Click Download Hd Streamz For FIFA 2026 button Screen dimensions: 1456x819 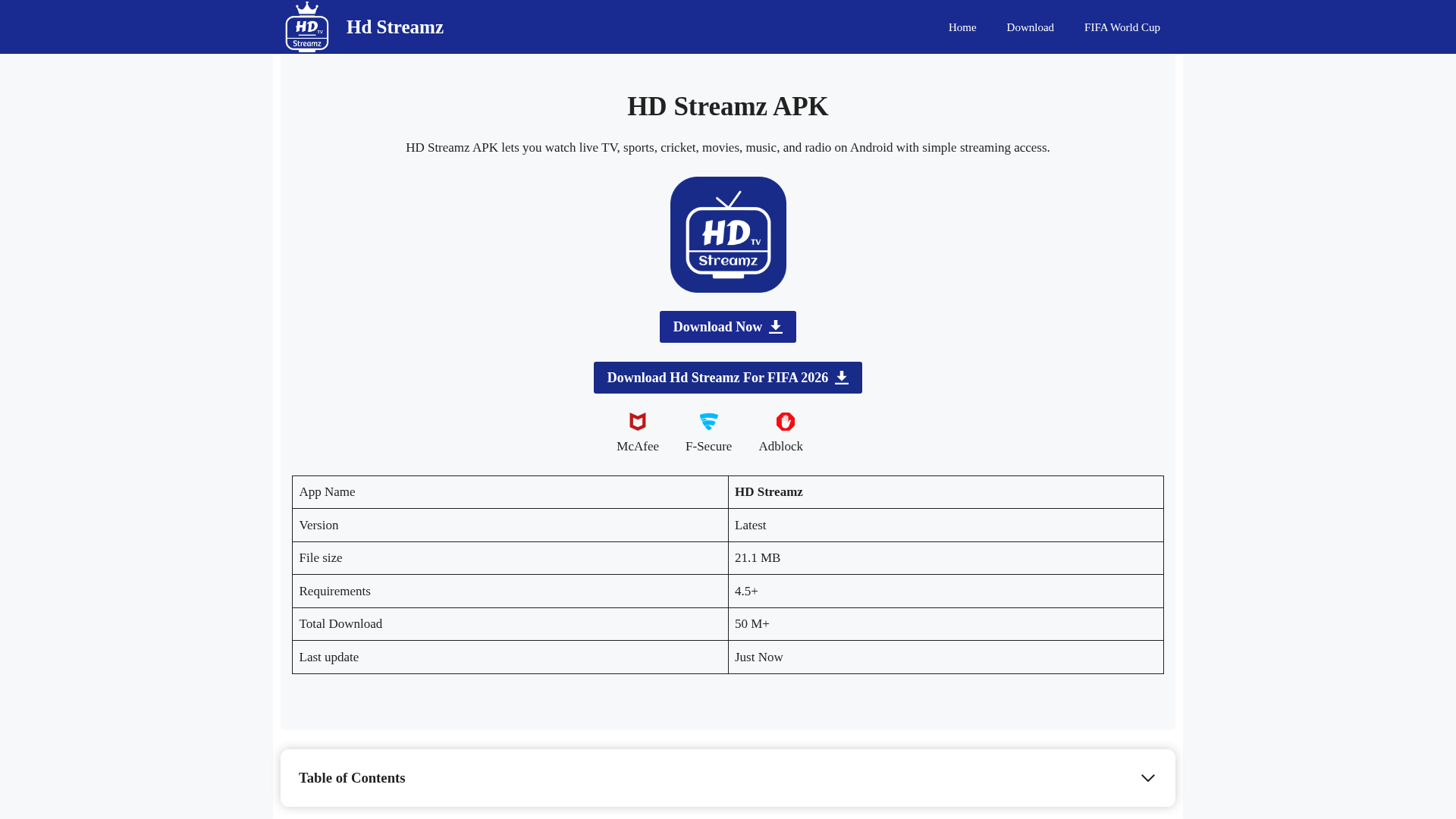click(728, 378)
